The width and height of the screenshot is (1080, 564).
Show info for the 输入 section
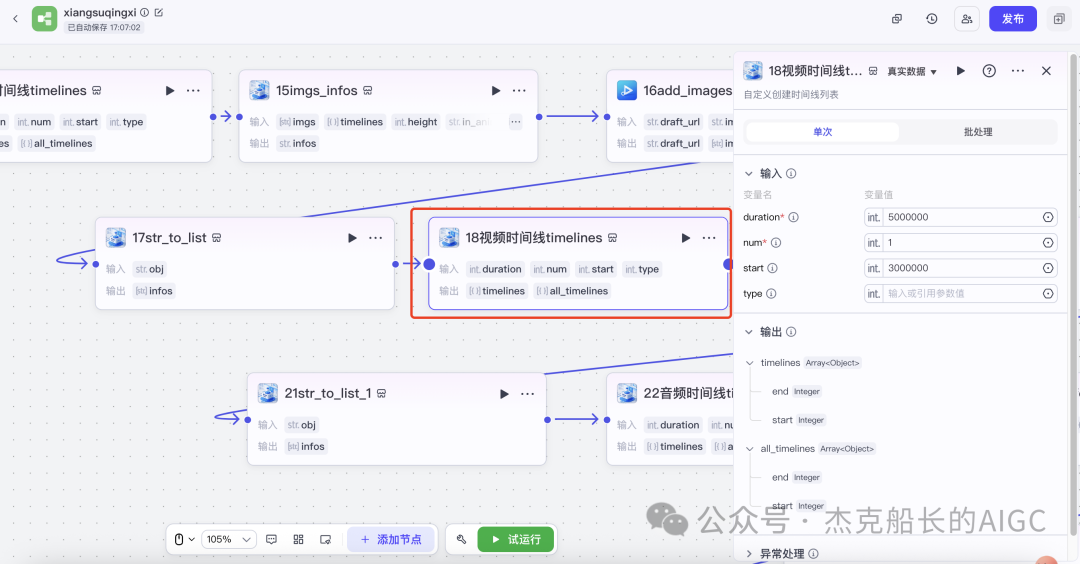coord(791,174)
